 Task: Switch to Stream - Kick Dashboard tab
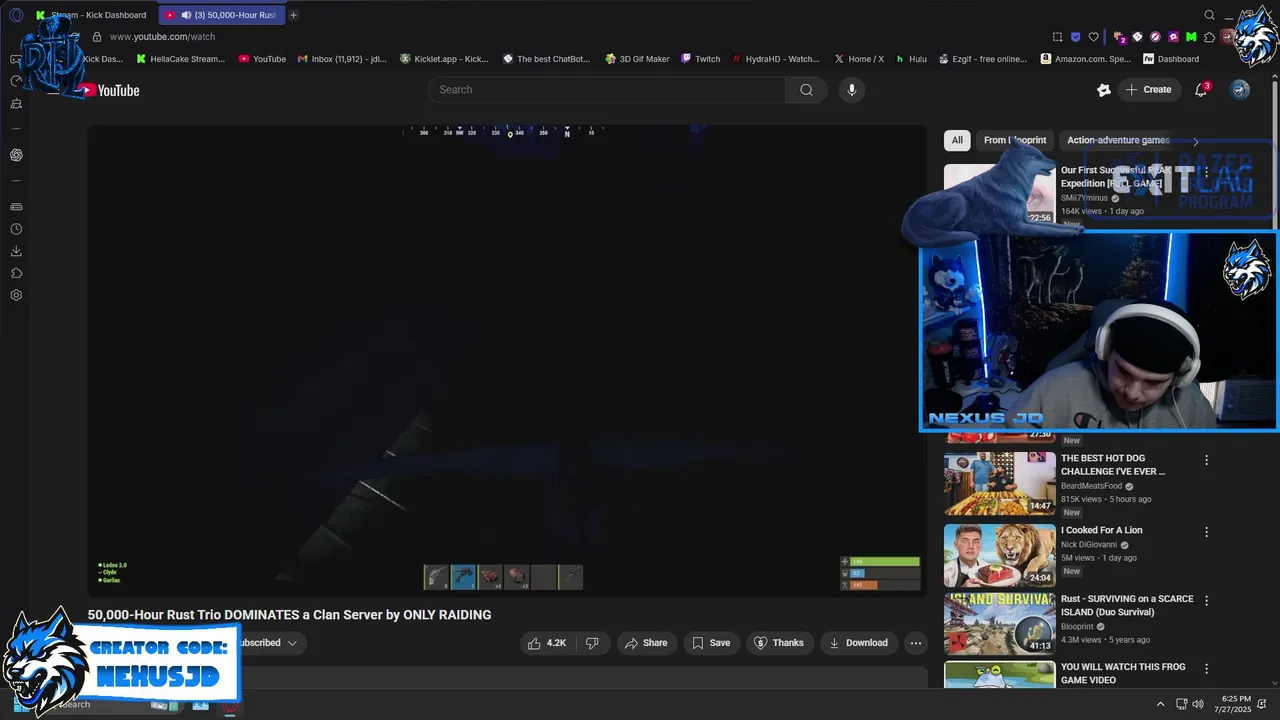tap(92, 15)
